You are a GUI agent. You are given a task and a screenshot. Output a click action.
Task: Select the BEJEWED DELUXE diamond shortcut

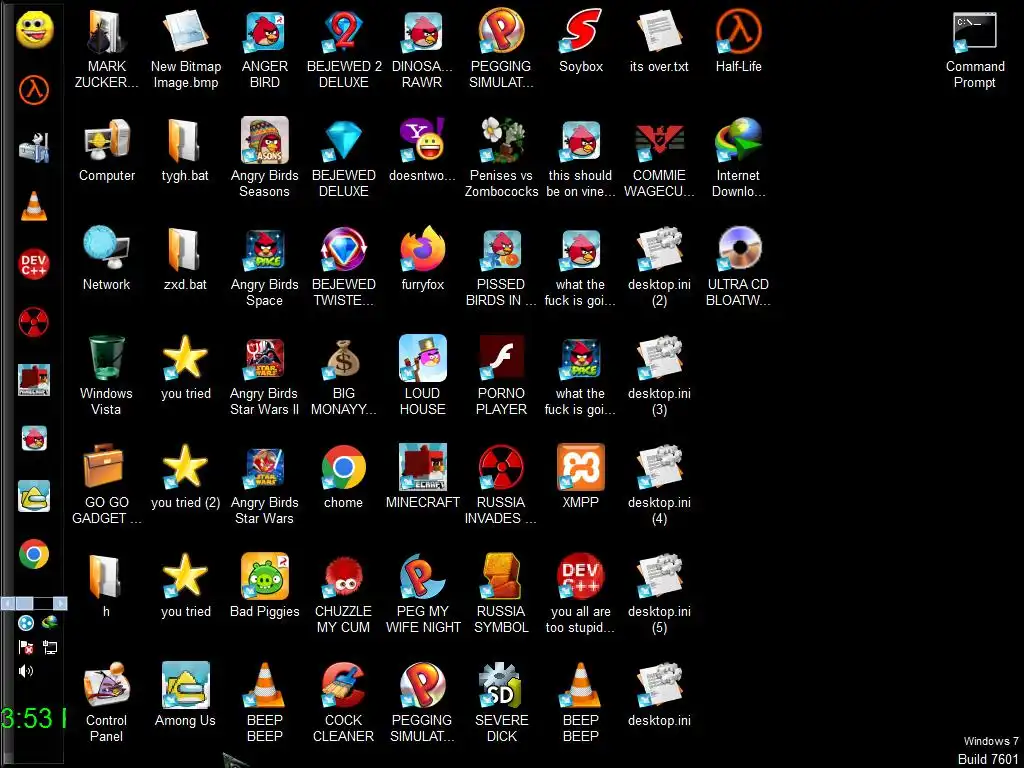(x=344, y=157)
